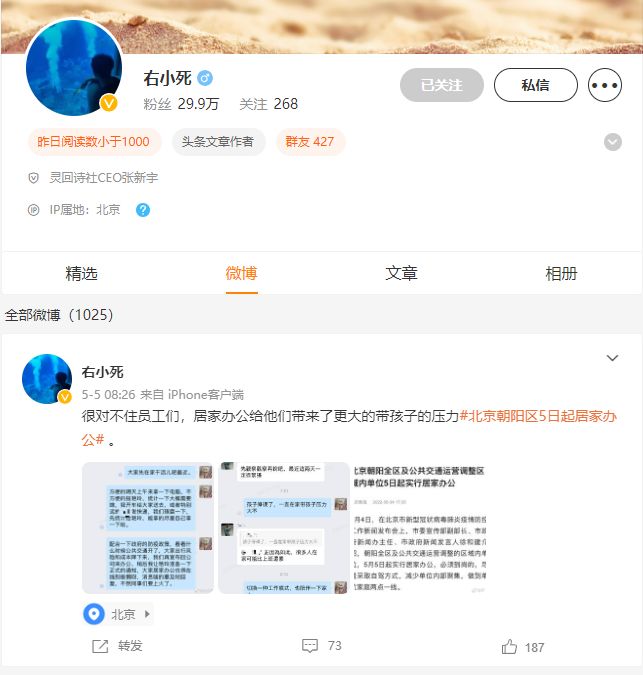Screen dimensions: 643x675
Task: Open the first chat screenshot thumbnail
Action: [x=148, y=527]
